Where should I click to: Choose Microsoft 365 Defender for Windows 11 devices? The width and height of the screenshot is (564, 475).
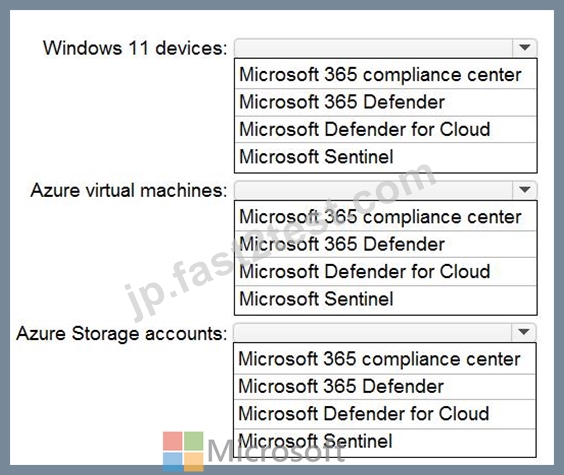pos(386,102)
